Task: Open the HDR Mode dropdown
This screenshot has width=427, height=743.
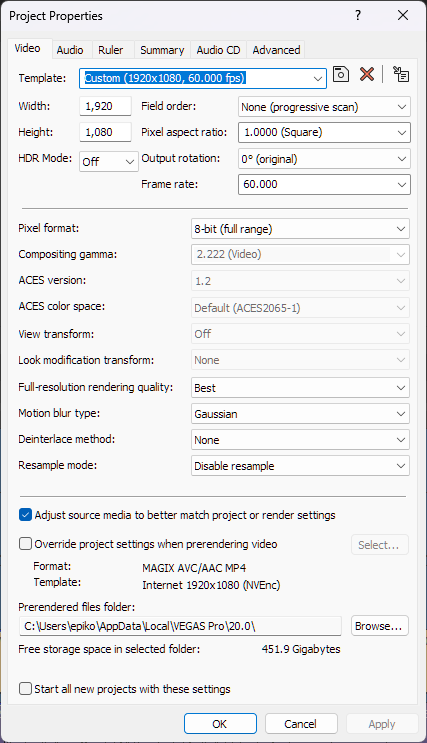Action: 109,162
